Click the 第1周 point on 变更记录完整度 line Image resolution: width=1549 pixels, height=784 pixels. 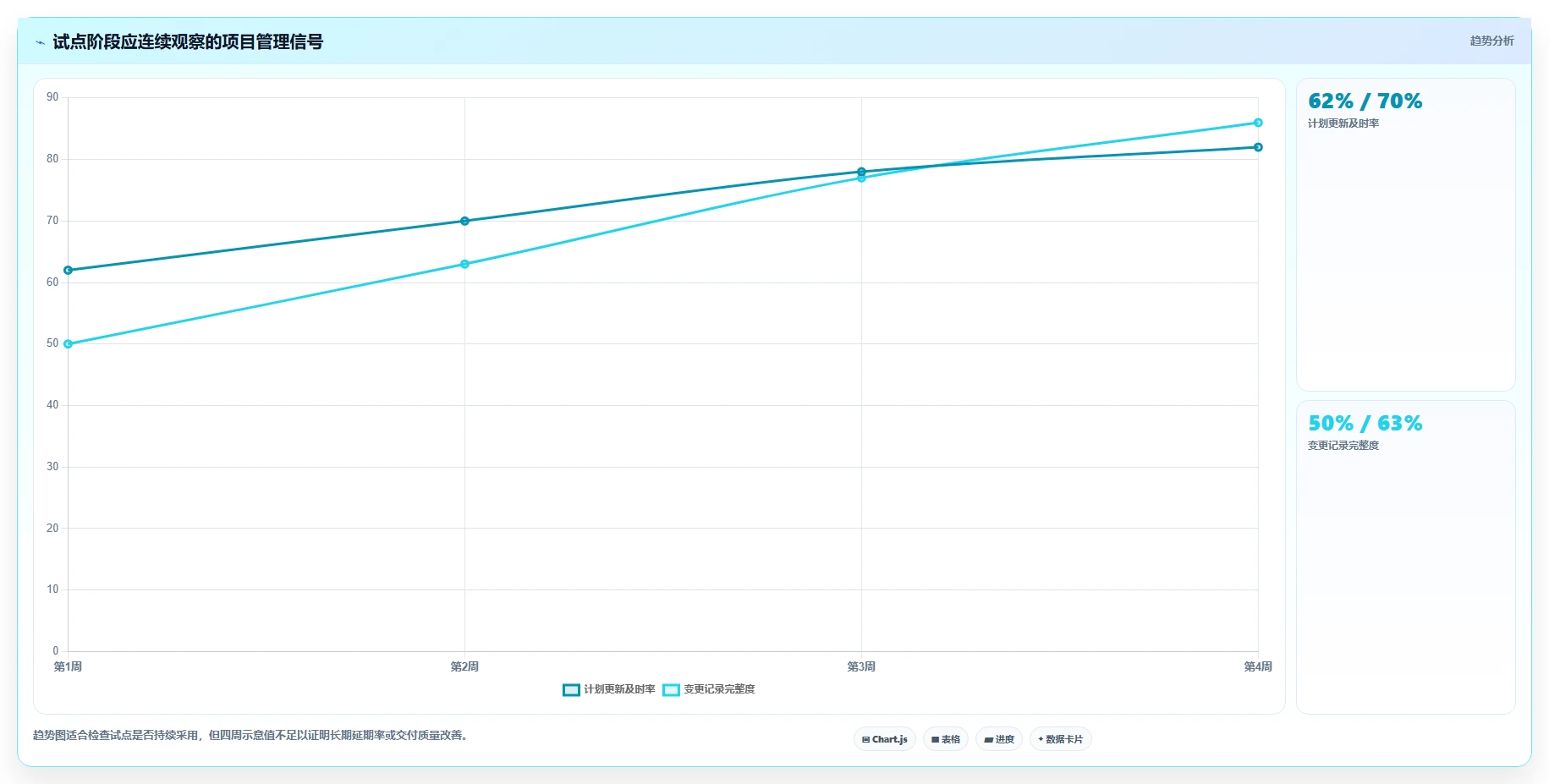click(x=69, y=344)
